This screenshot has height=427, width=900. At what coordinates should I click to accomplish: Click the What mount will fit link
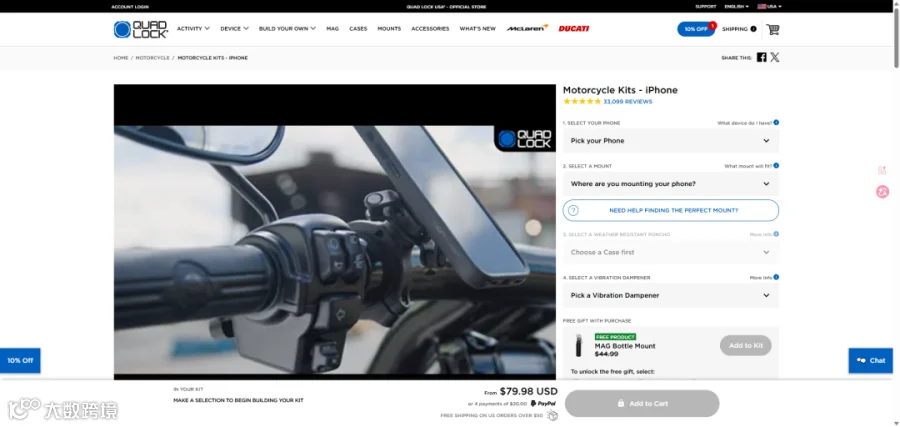(748, 166)
